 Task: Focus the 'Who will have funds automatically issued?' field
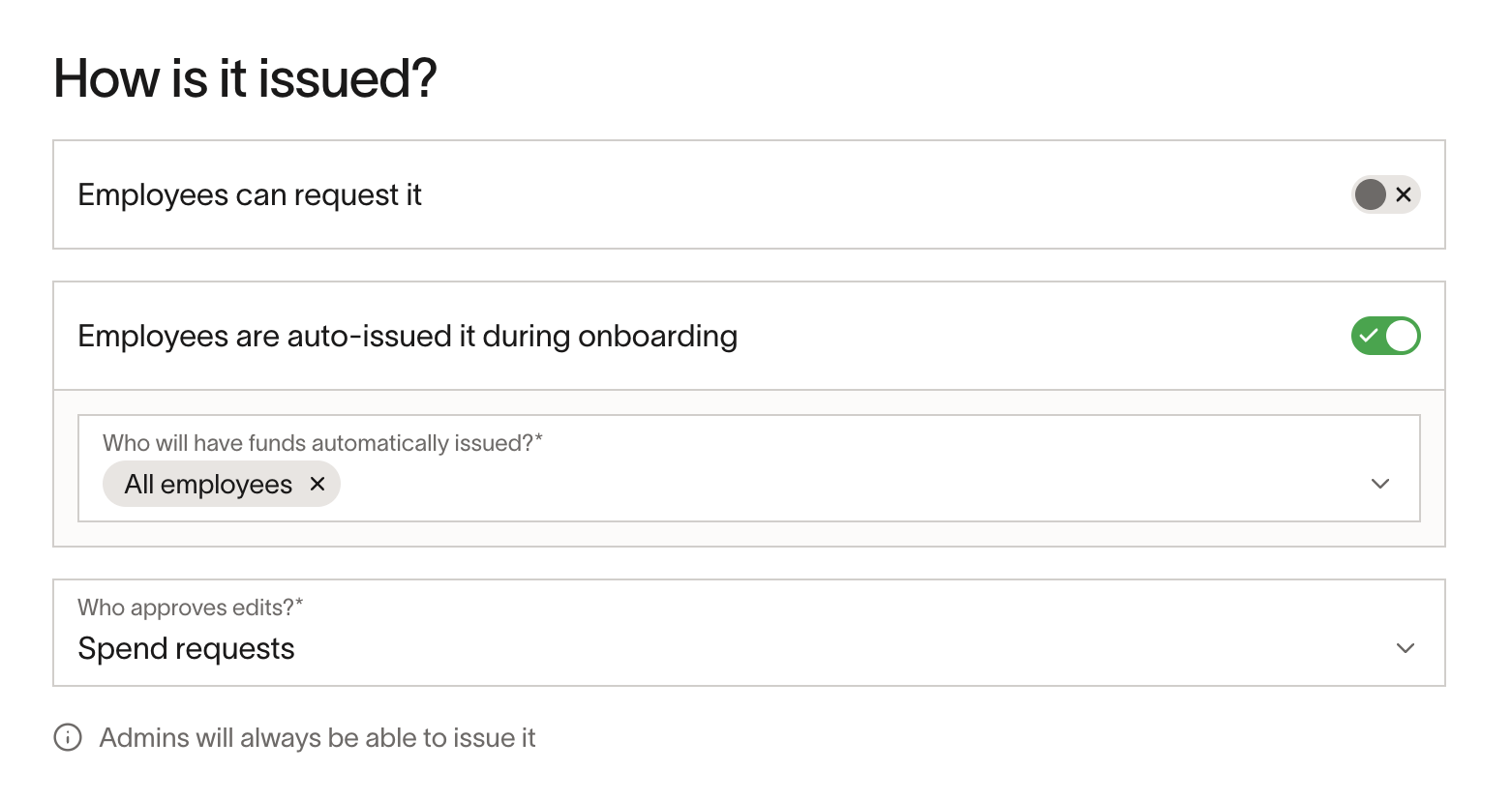[x=749, y=468]
